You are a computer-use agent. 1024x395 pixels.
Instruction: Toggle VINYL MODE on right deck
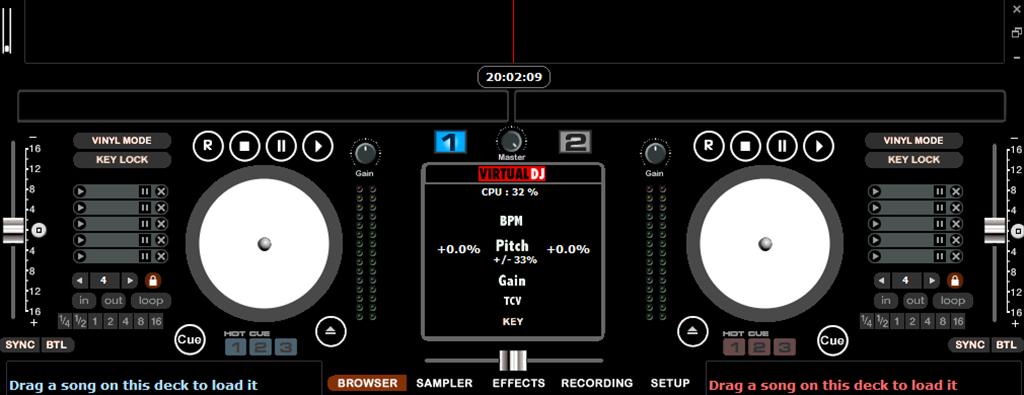click(x=913, y=140)
